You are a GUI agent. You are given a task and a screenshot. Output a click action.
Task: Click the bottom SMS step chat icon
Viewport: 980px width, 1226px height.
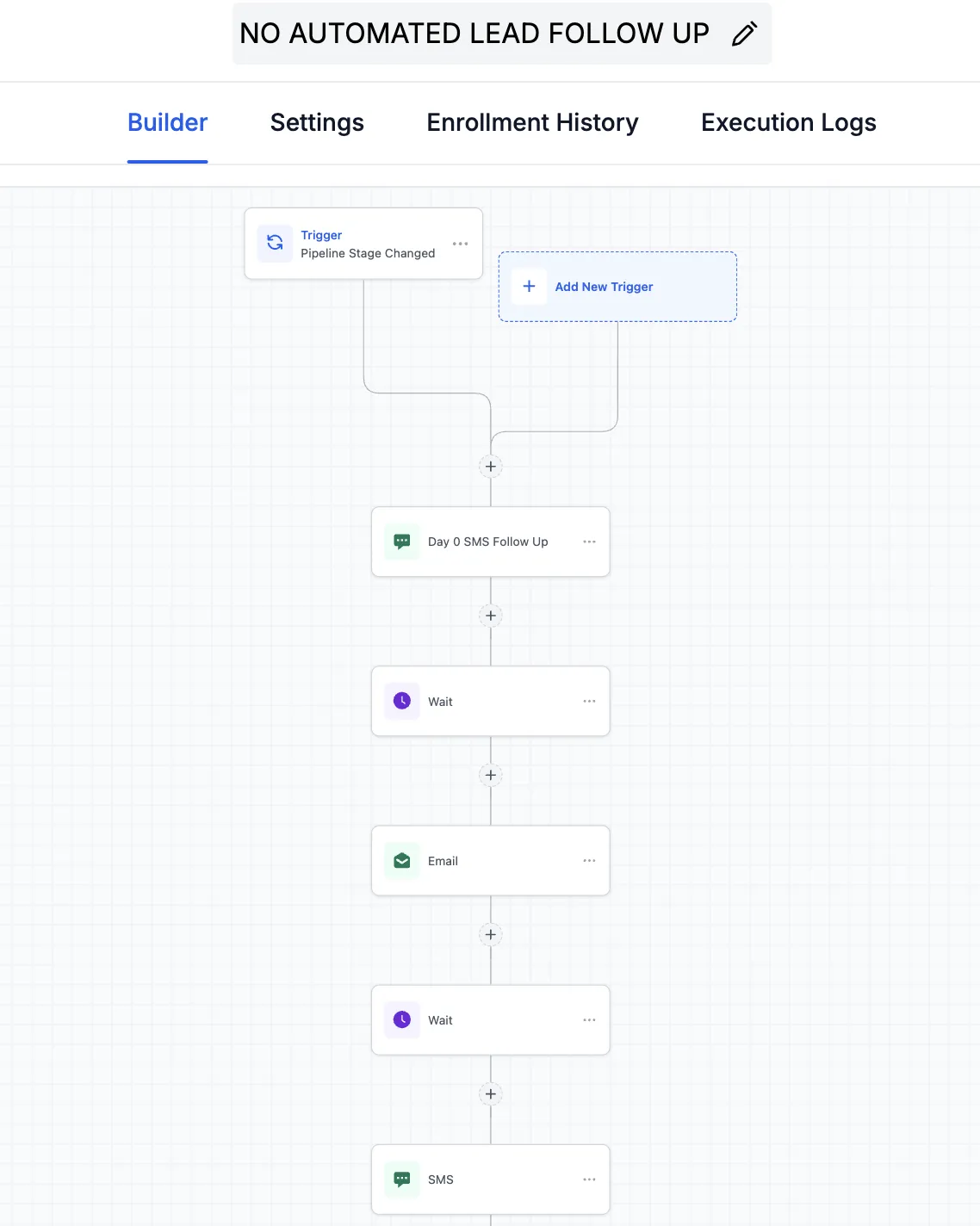coord(402,1179)
